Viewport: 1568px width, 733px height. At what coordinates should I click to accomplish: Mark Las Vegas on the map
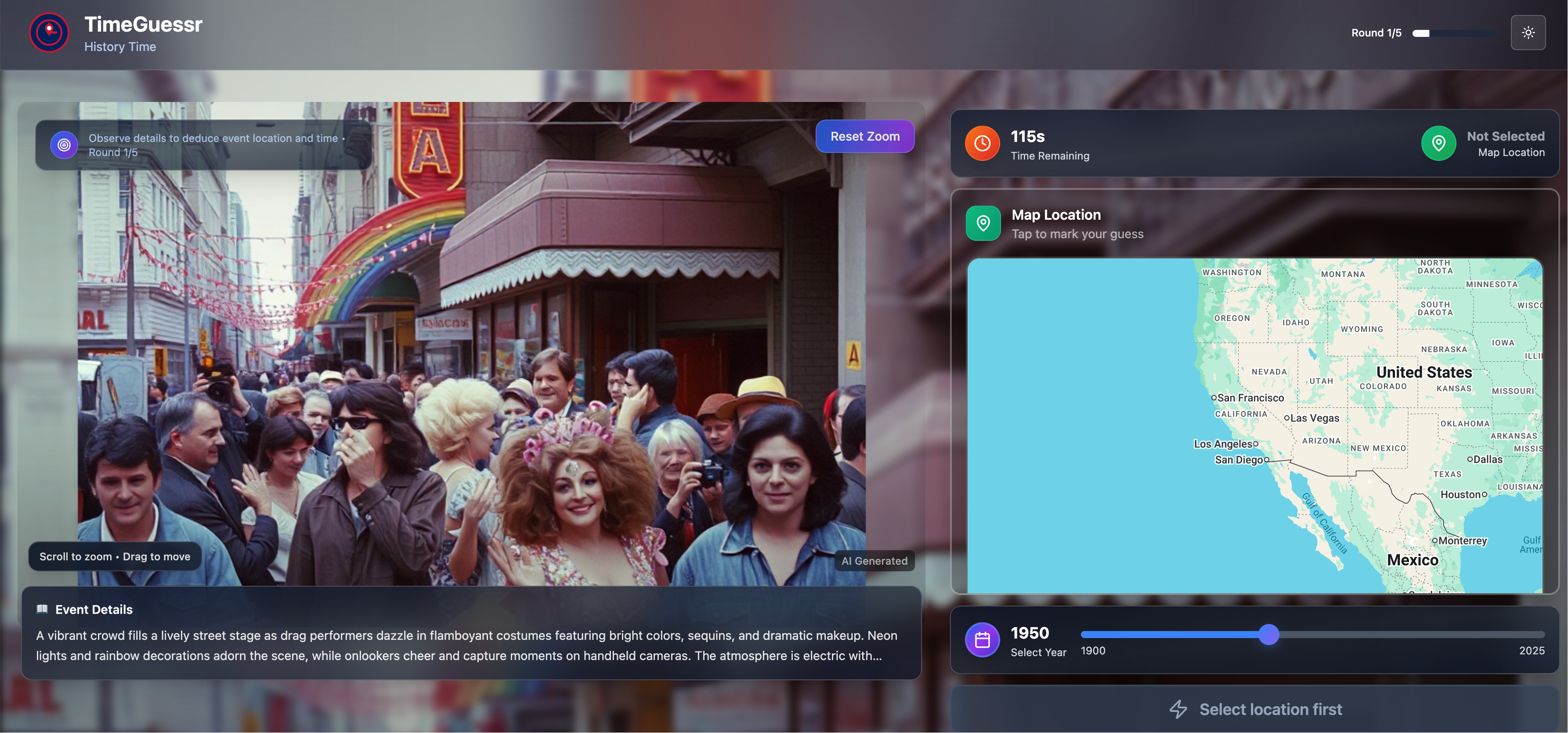click(x=1287, y=418)
